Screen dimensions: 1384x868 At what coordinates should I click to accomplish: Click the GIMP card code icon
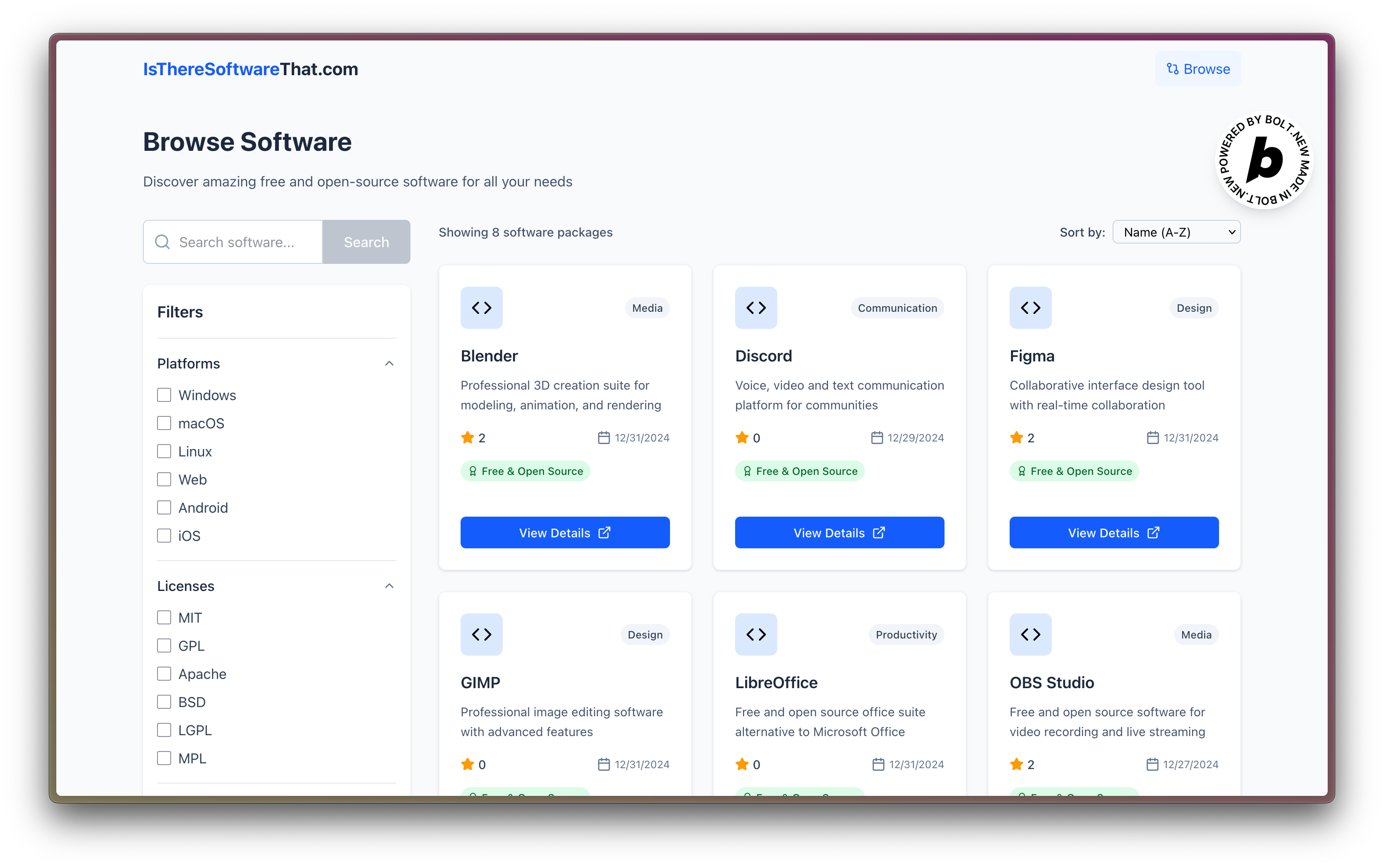pyautogui.click(x=481, y=635)
